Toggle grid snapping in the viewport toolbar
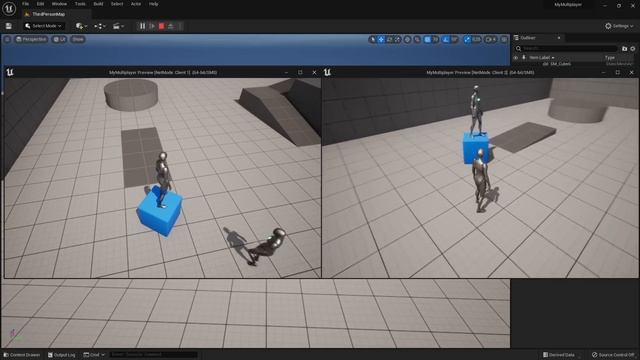 [427, 40]
